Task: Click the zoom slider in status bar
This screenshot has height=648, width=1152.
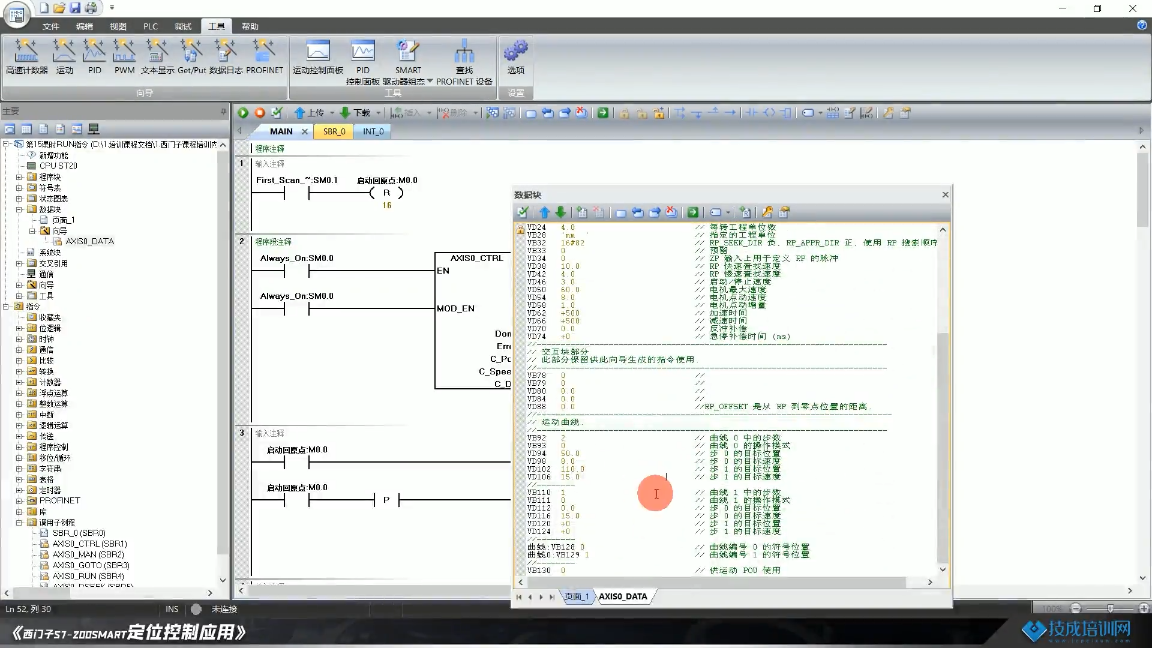Action: (x=1109, y=608)
